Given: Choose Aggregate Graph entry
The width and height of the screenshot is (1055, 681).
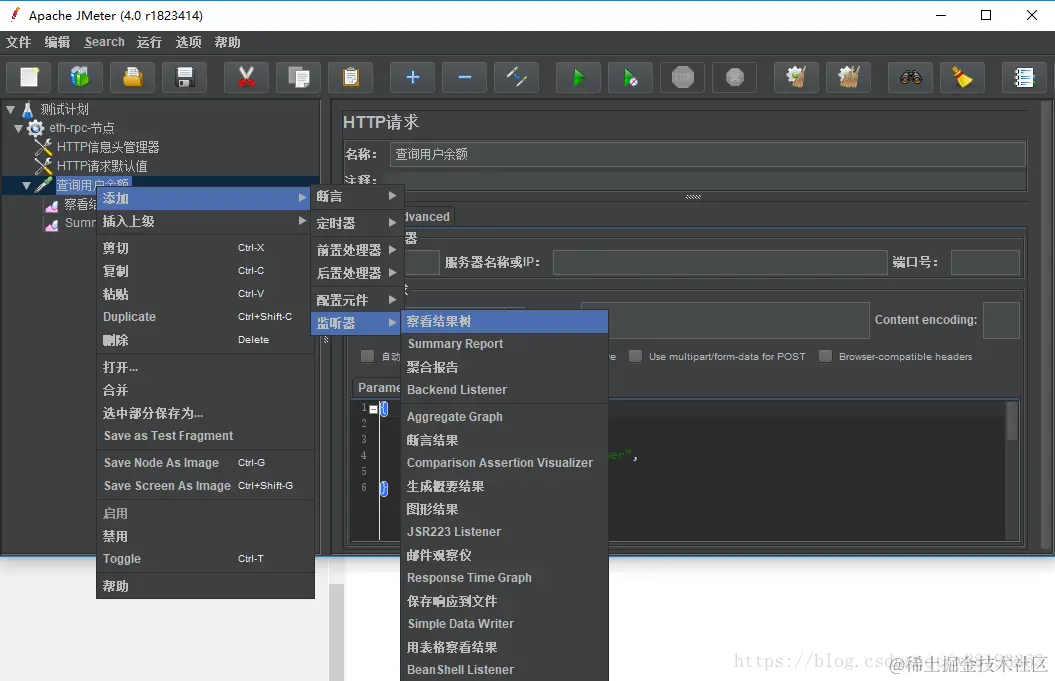Looking at the screenshot, I should tap(505, 417).
